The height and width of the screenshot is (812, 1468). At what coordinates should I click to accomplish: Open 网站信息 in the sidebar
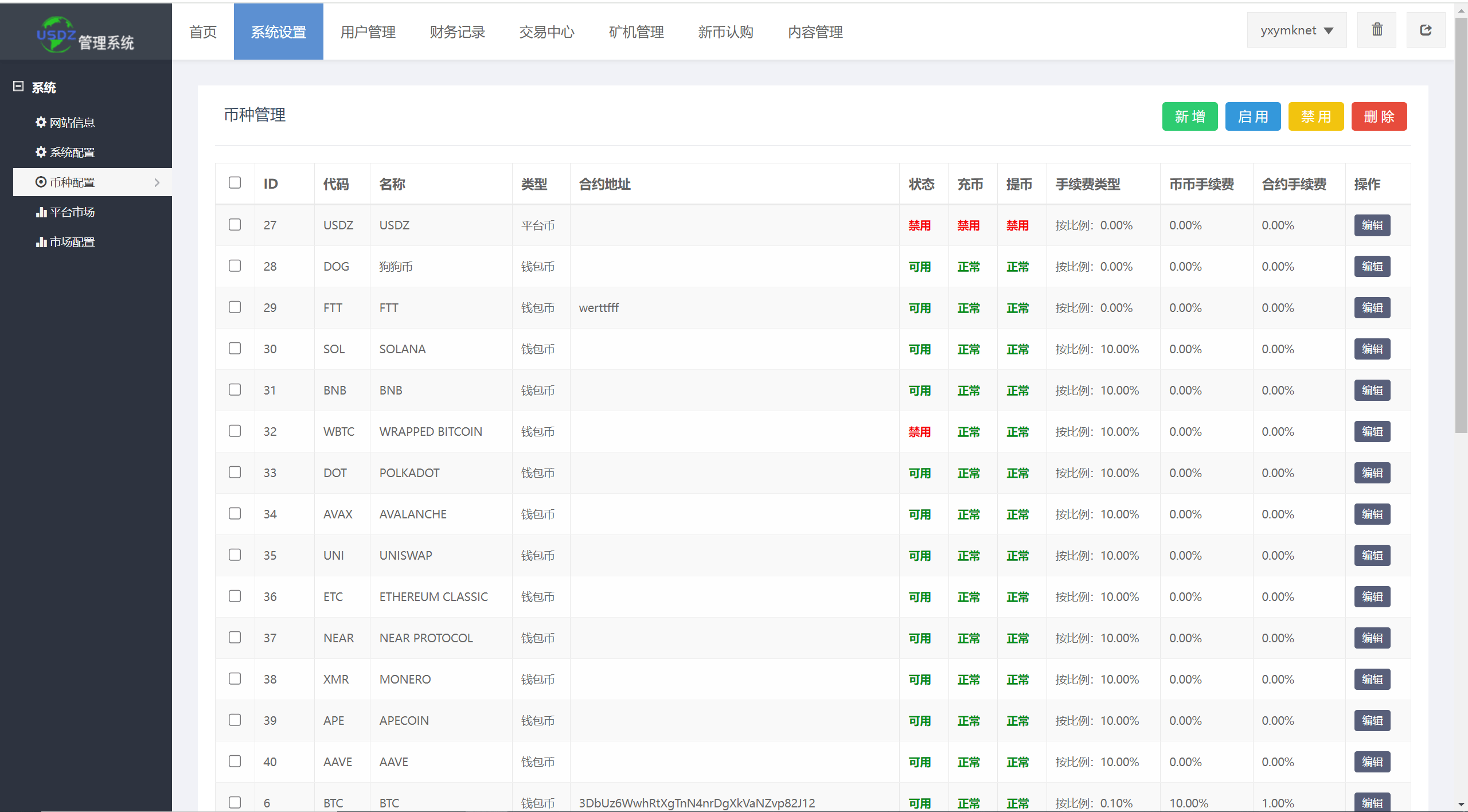tap(65, 122)
